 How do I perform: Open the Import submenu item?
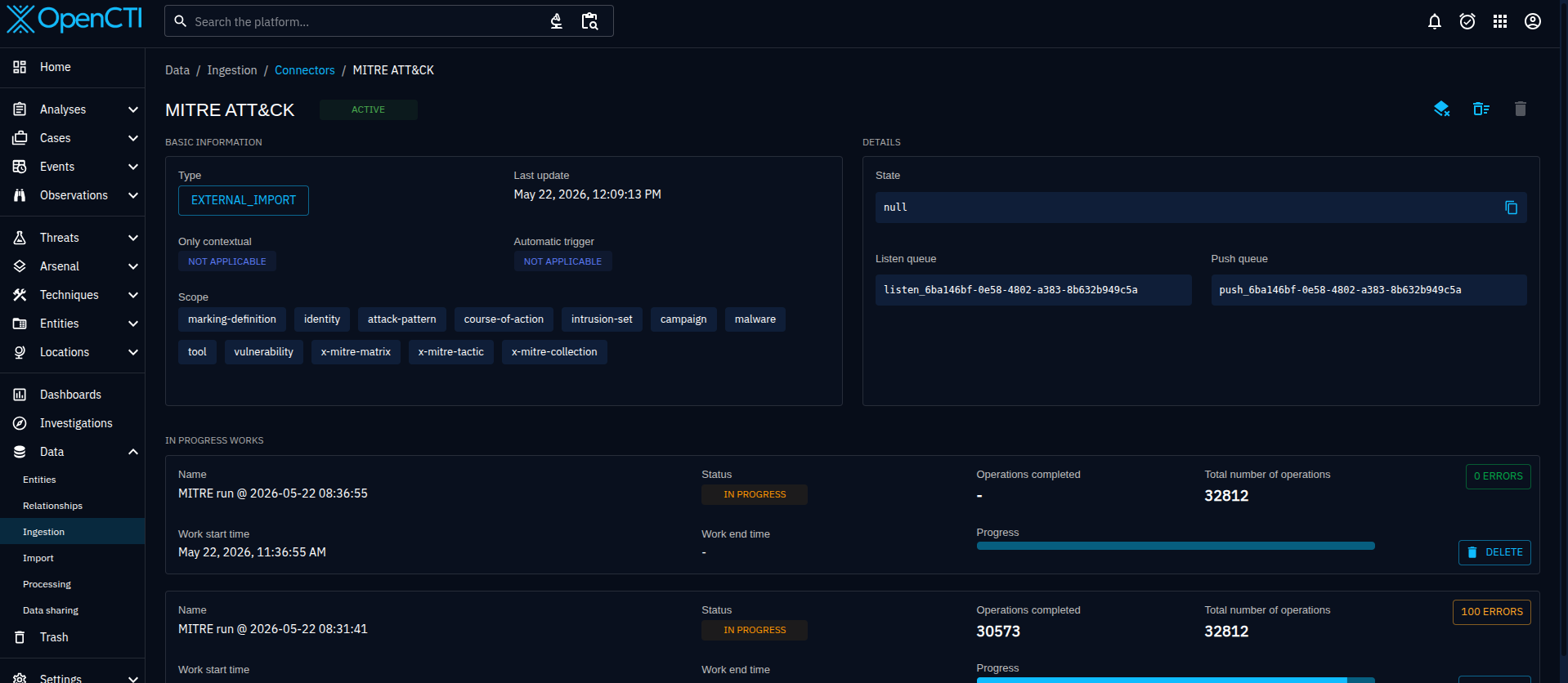tap(73, 558)
